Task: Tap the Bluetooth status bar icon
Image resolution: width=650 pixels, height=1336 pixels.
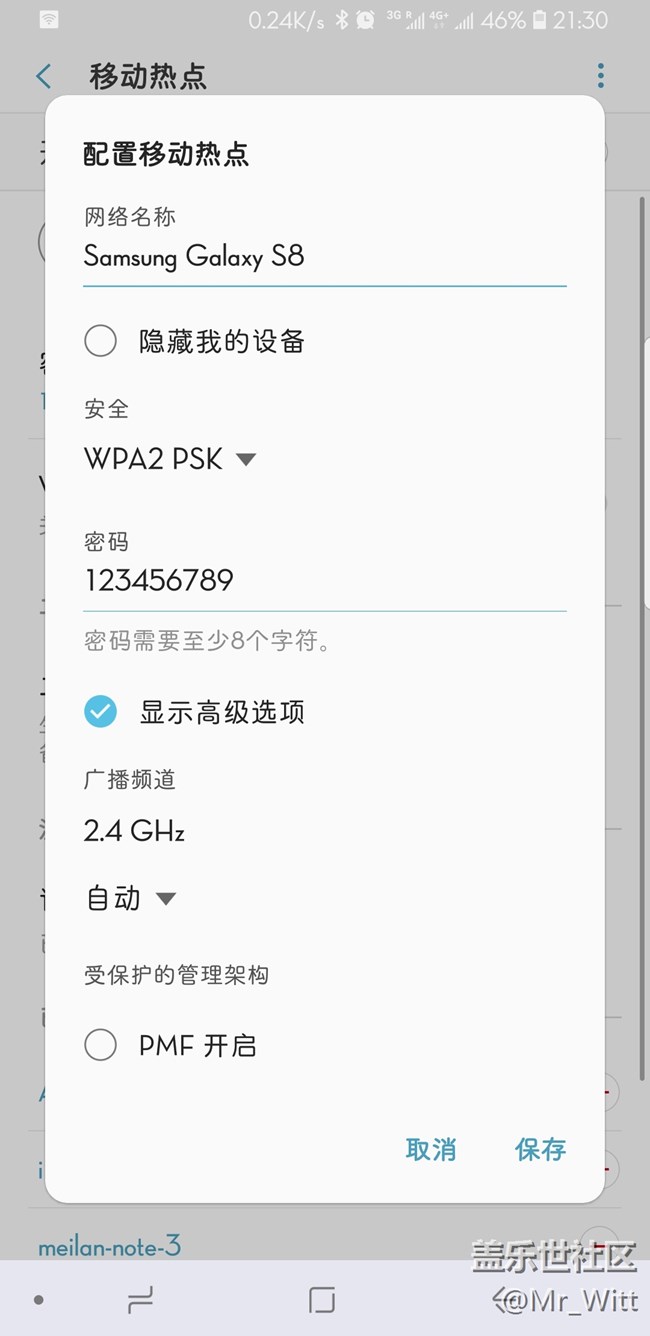Action: (341, 20)
